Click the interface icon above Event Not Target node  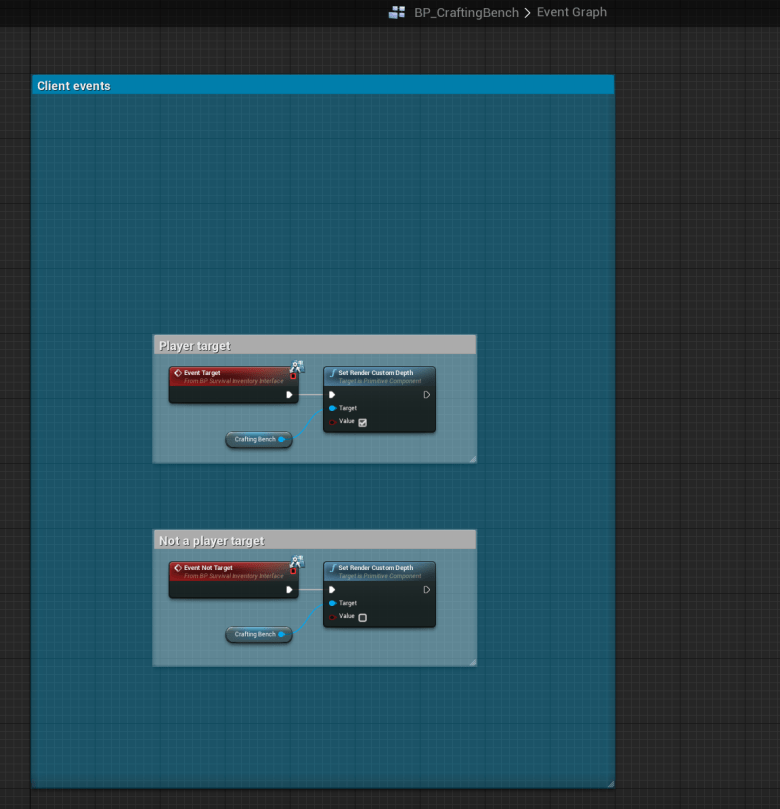[x=296, y=562]
